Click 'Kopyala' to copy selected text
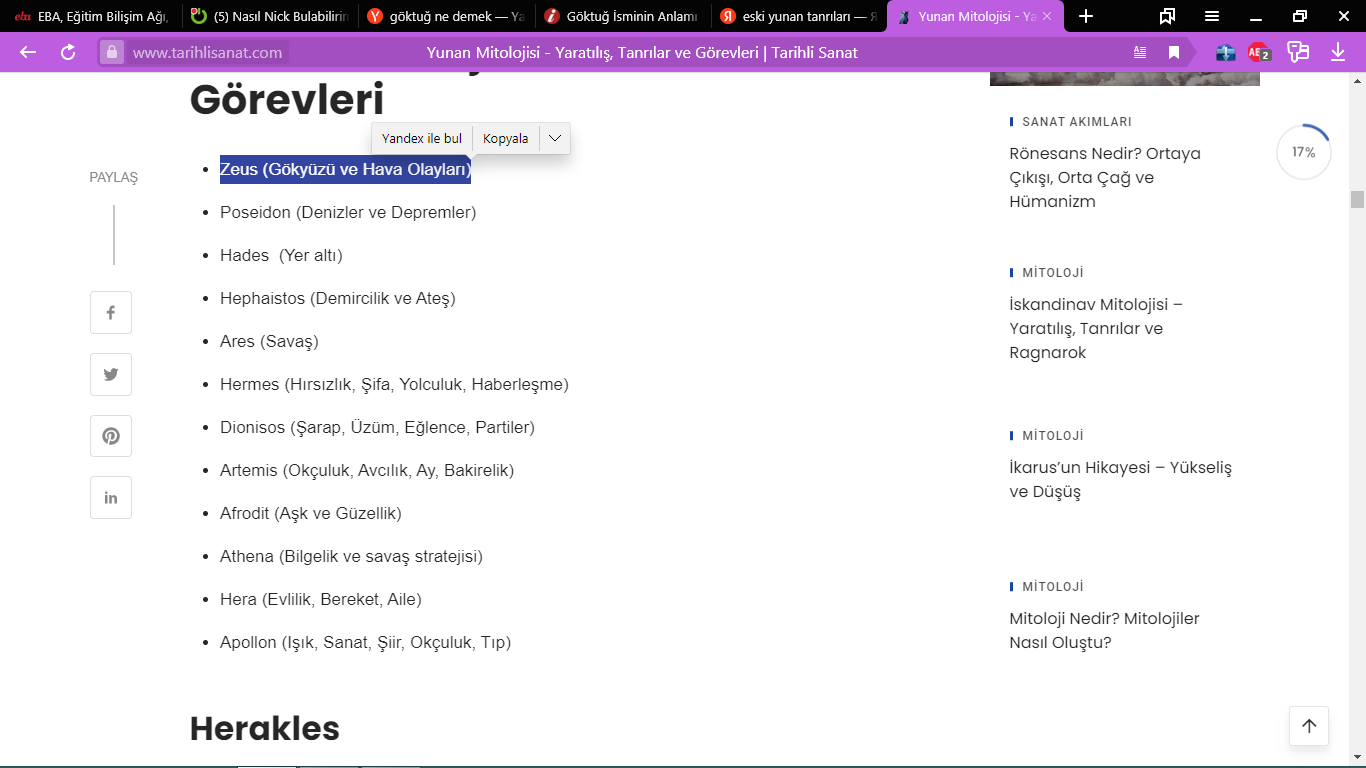The height and width of the screenshot is (768, 1366). (x=506, y=139)
